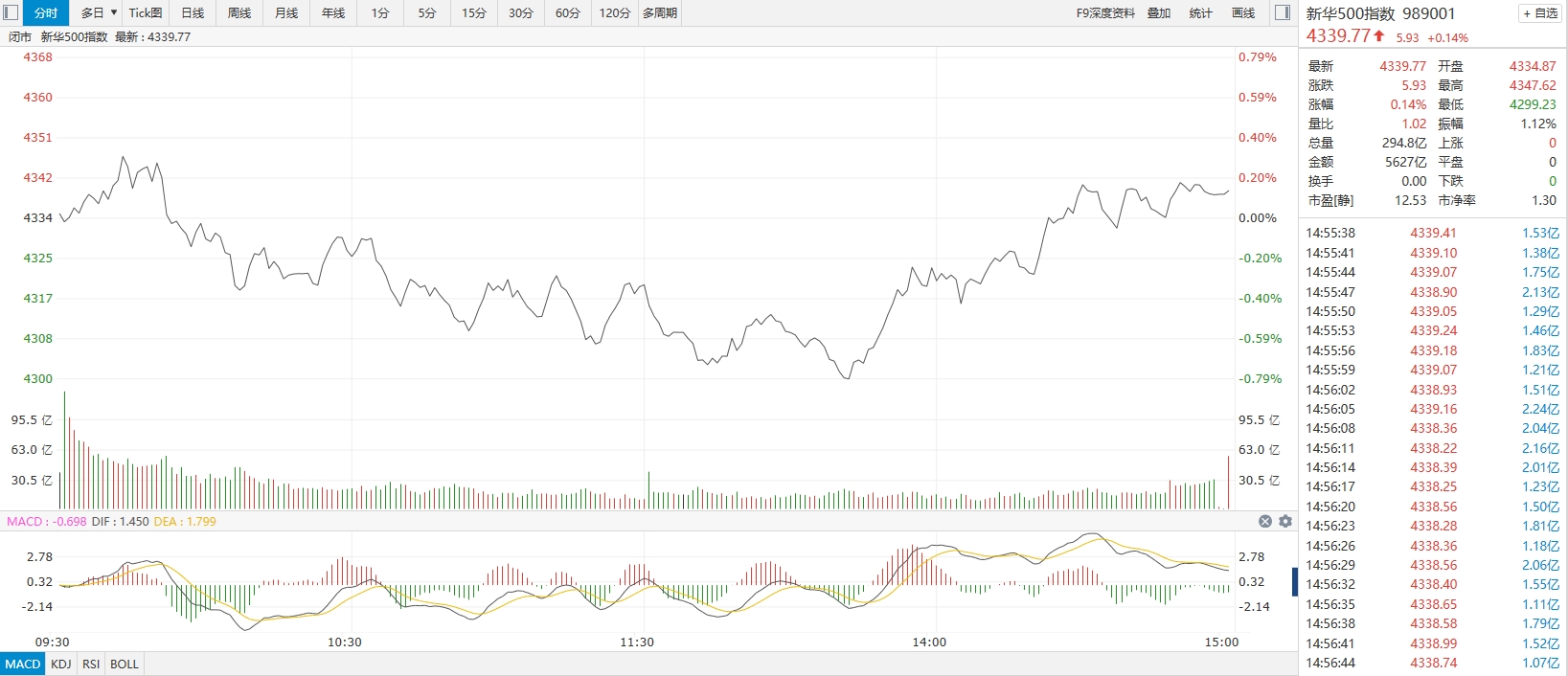Toggle the left sidebar panel icon
Image resolution: width=1568 pixels, height=676 pixels.
pos(11,12)
